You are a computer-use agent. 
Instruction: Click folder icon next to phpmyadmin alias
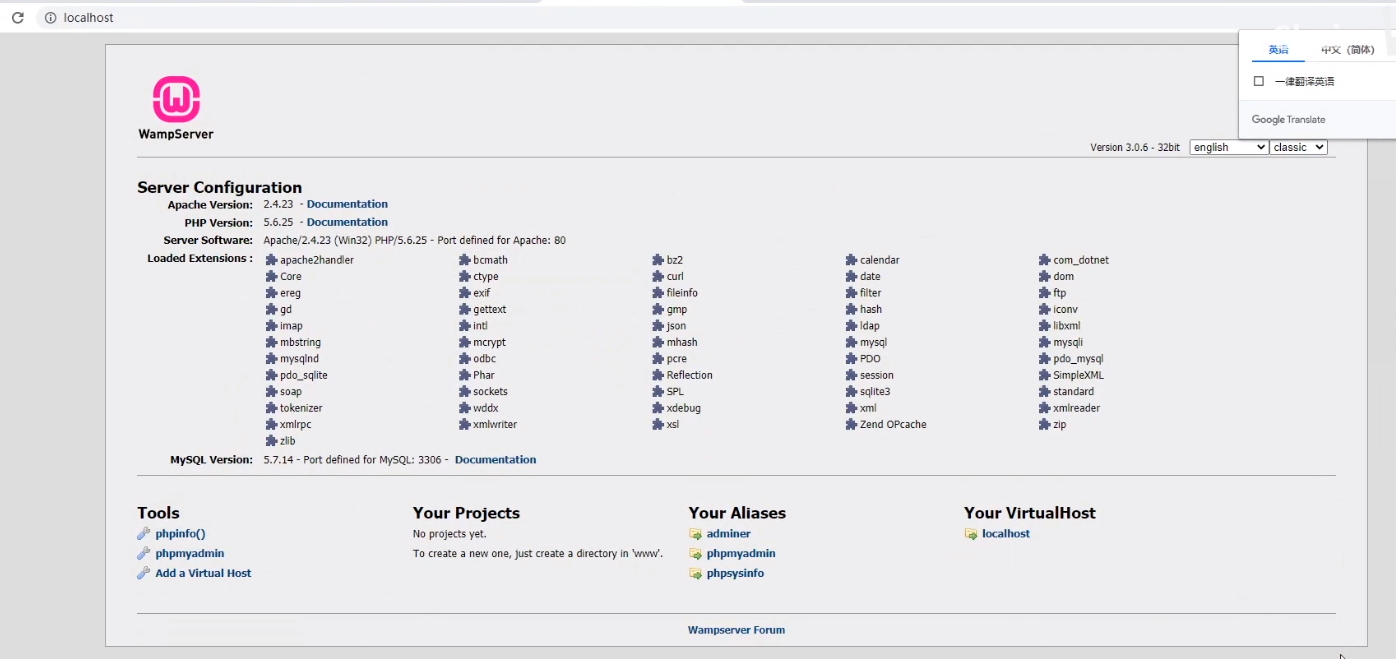tap(695, 554)
